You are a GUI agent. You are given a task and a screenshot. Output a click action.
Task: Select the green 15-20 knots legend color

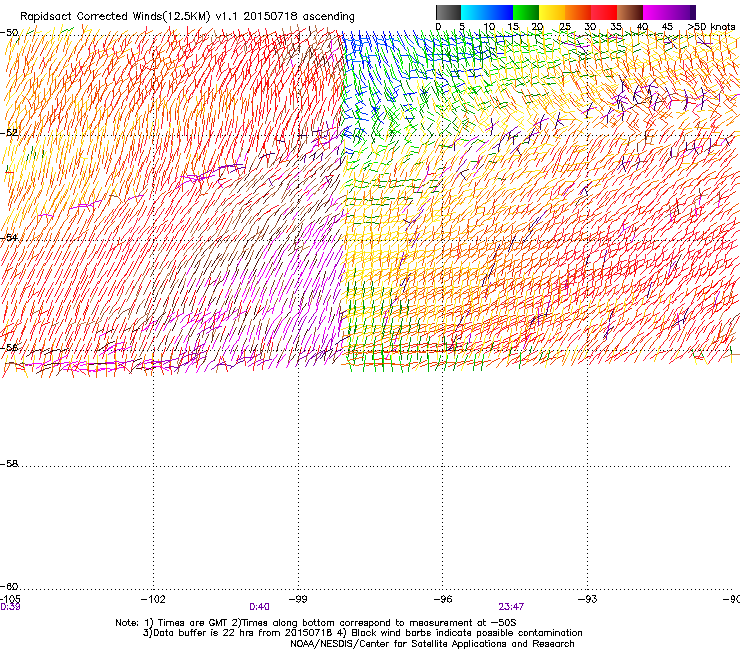526,12
